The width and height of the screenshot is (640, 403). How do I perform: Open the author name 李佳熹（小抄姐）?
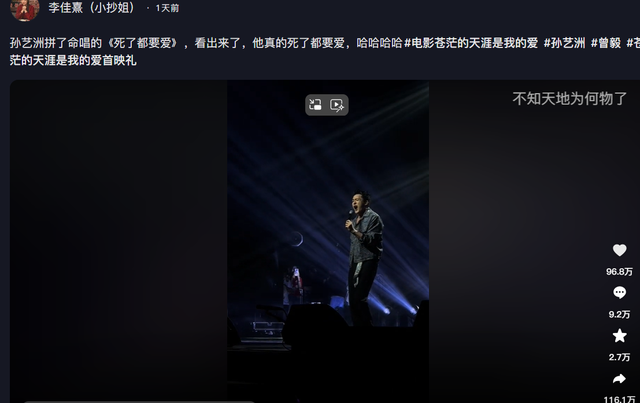[91, 7]
